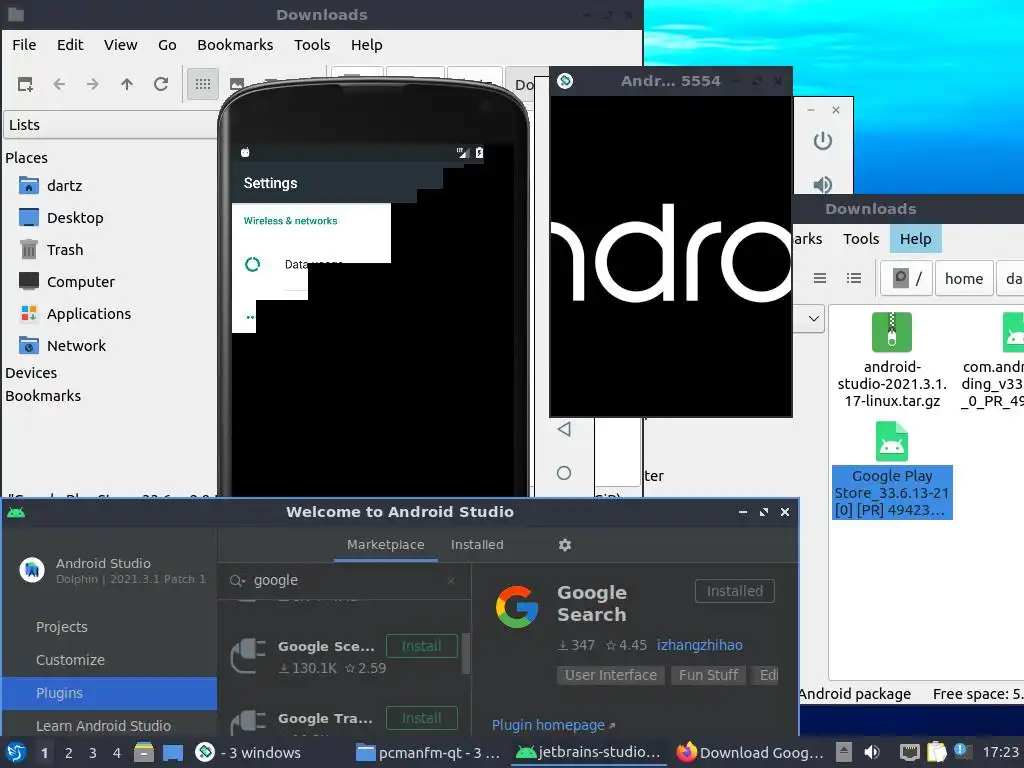Open Tools menu in the right Downloads window
Screen dimensions: 1024x768
(861, 238)
